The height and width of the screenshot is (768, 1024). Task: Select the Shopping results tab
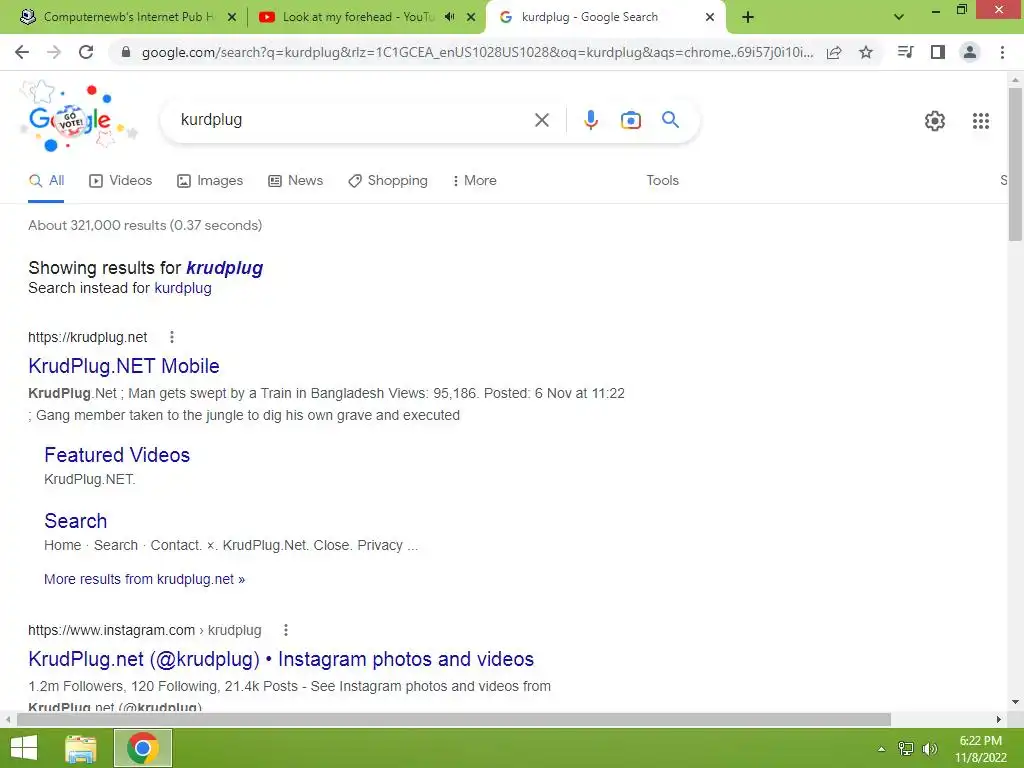[x=388, y=181]
